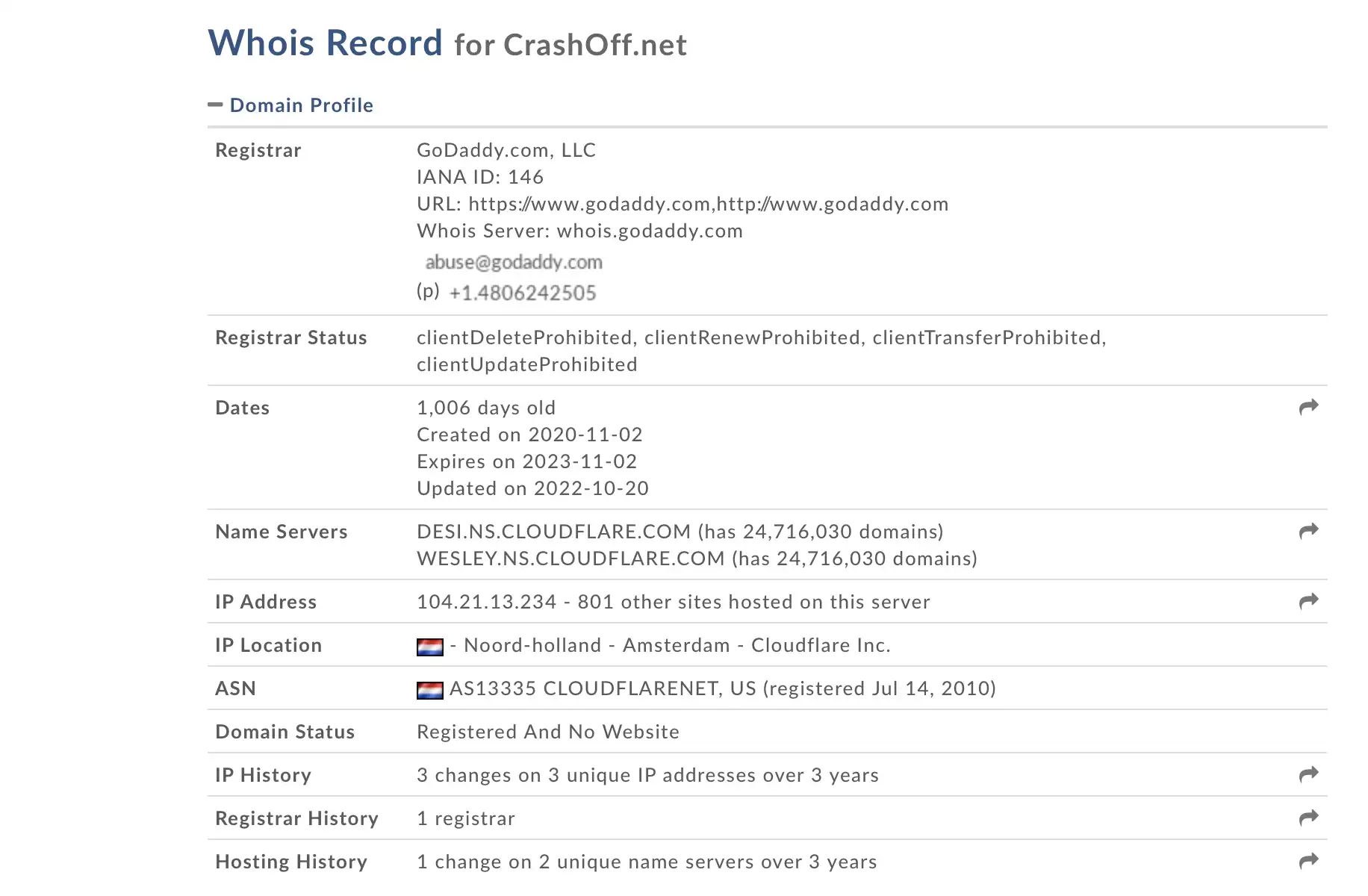Image resolution: width=1368 pixels, height=896 pixels.
Task: Click the share arrow in Registrar History row
Action: point(1308,818)
